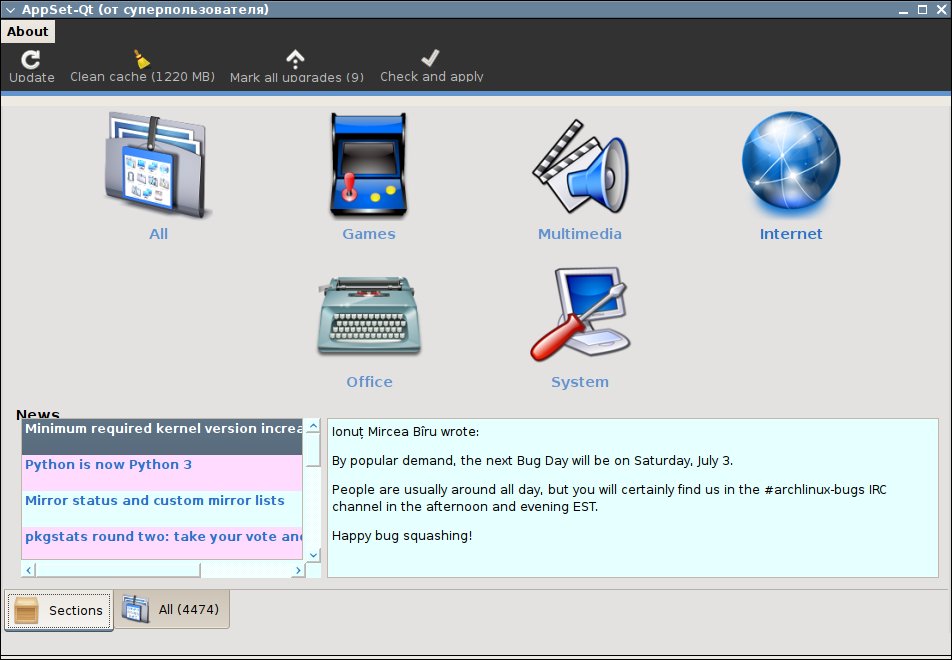Select news item 'Minimum required kernel version'
The width and height of the screenshot is (952, 660).
pyautogui.click(x=162, y=437)
